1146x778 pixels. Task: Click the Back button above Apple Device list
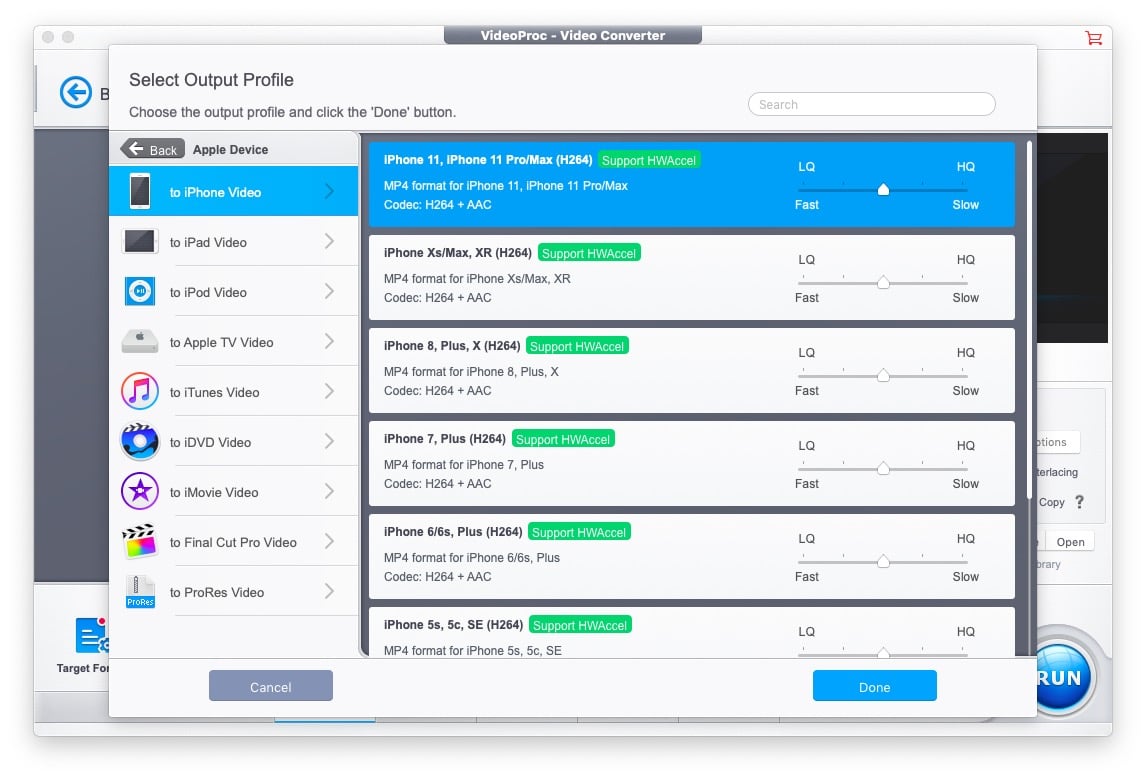click(x=153, y=149)
